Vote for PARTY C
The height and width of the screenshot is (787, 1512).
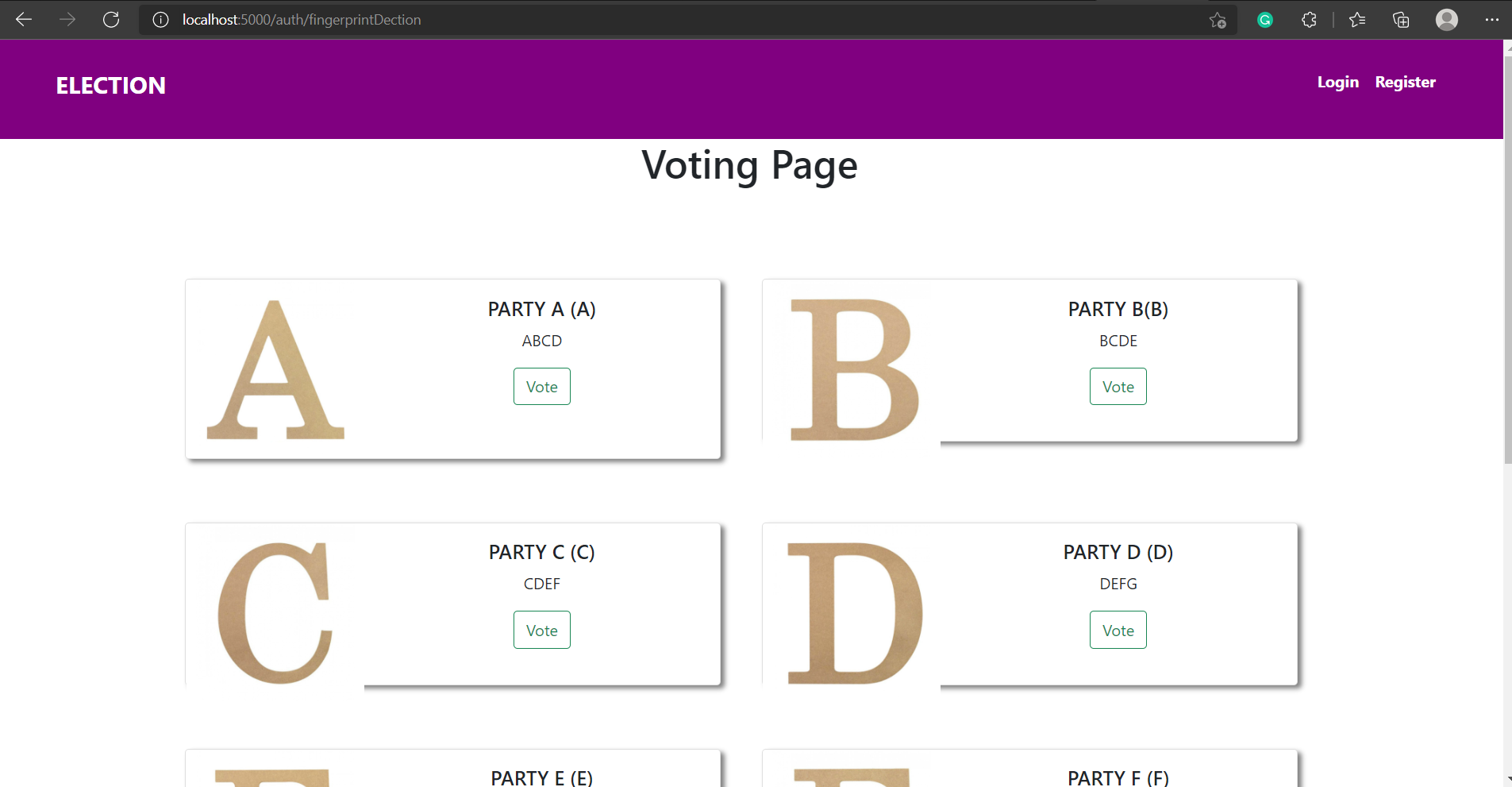(541, 629)
